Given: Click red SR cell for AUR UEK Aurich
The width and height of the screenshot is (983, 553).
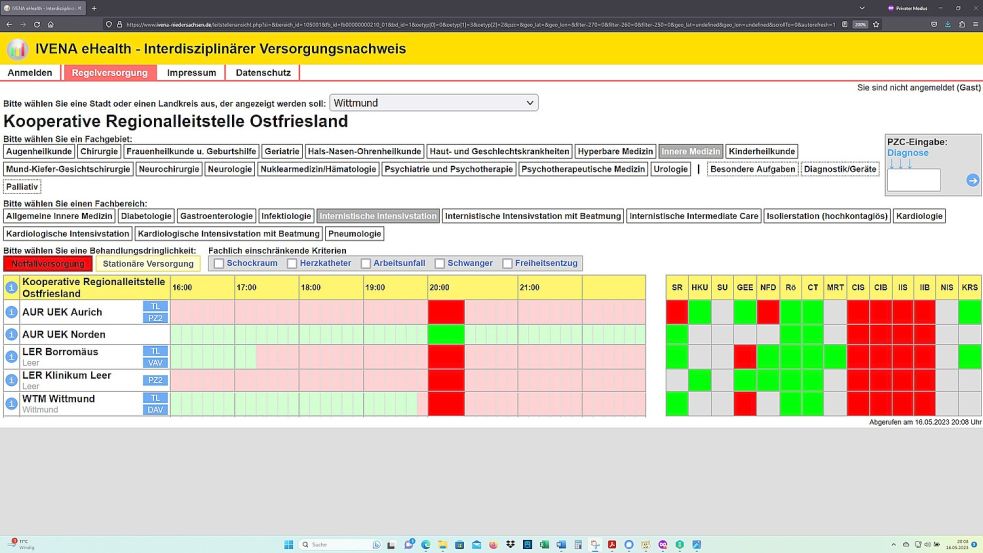Looking at the screenshot, I should [x=677, y=312].
